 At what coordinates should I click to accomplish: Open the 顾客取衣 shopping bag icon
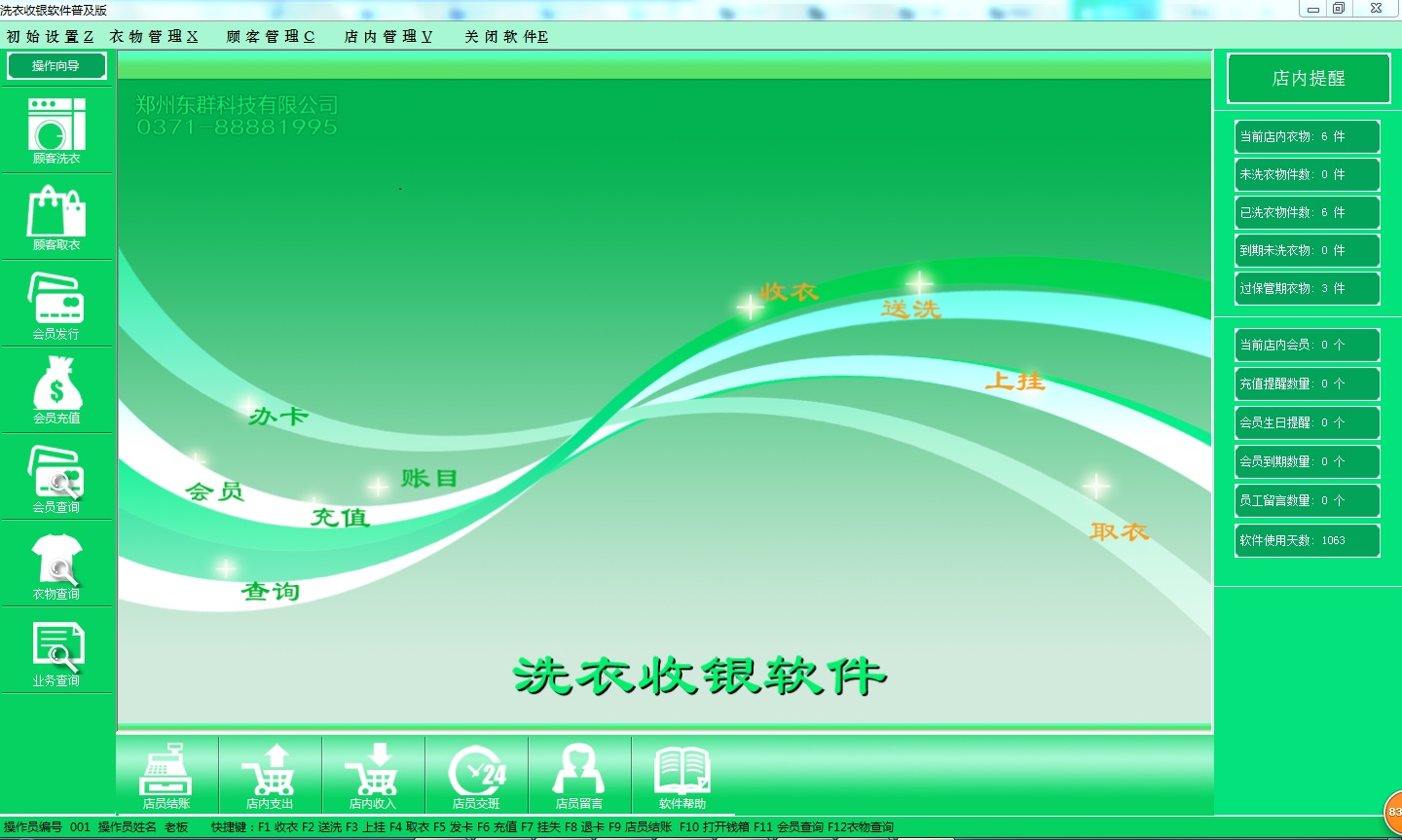pyautogui.click(x=56, y=217)
